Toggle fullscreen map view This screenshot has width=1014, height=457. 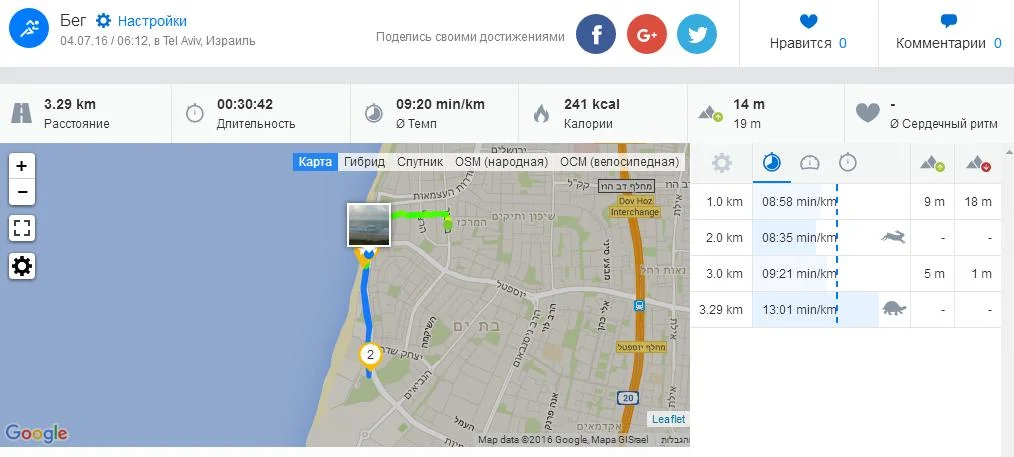[22, 229]
